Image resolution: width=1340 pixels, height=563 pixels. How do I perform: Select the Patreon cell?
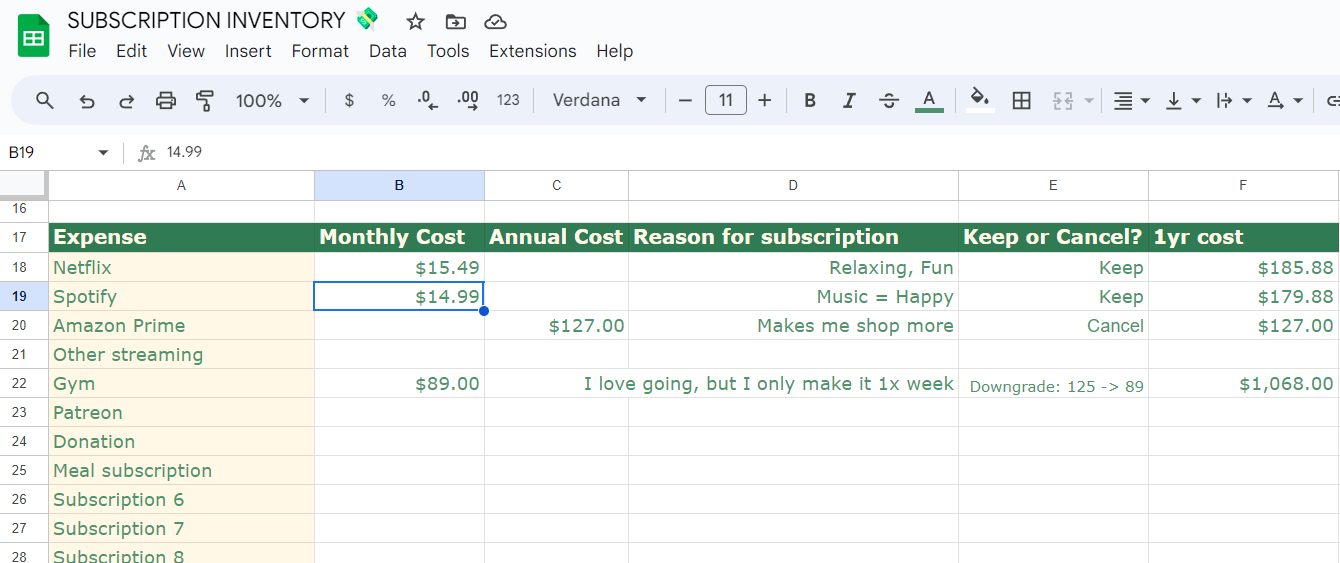tap(181, 413)
